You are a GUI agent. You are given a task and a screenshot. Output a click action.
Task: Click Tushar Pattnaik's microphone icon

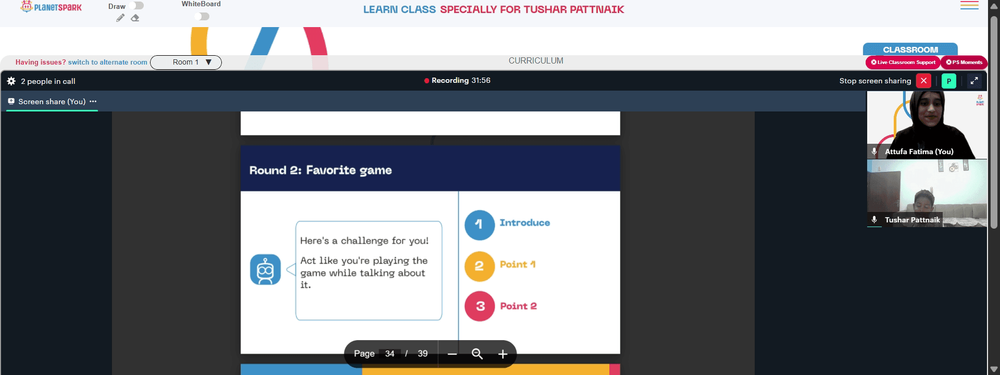pos(874,219)
